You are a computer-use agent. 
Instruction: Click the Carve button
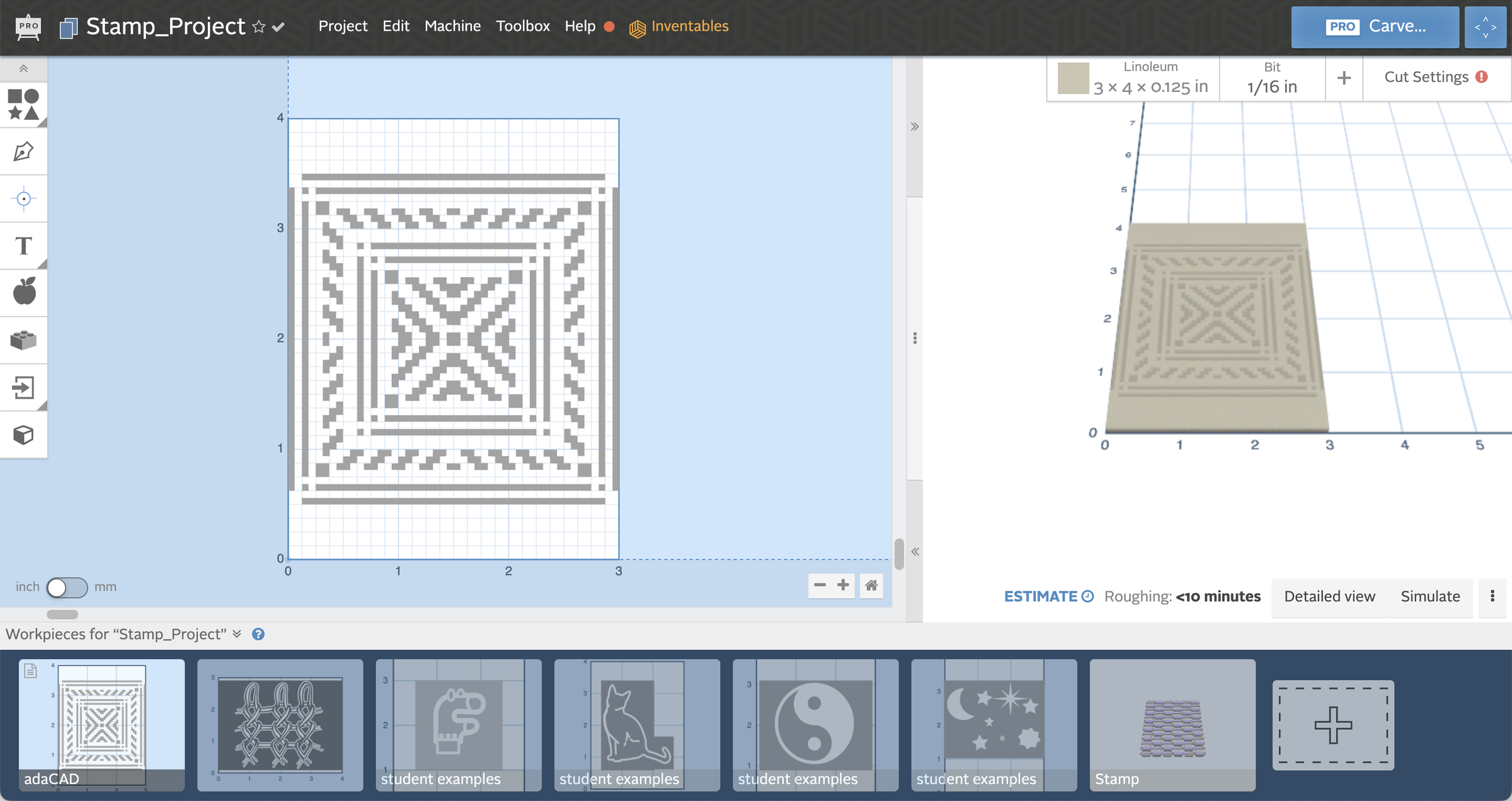coord(1375,26)
